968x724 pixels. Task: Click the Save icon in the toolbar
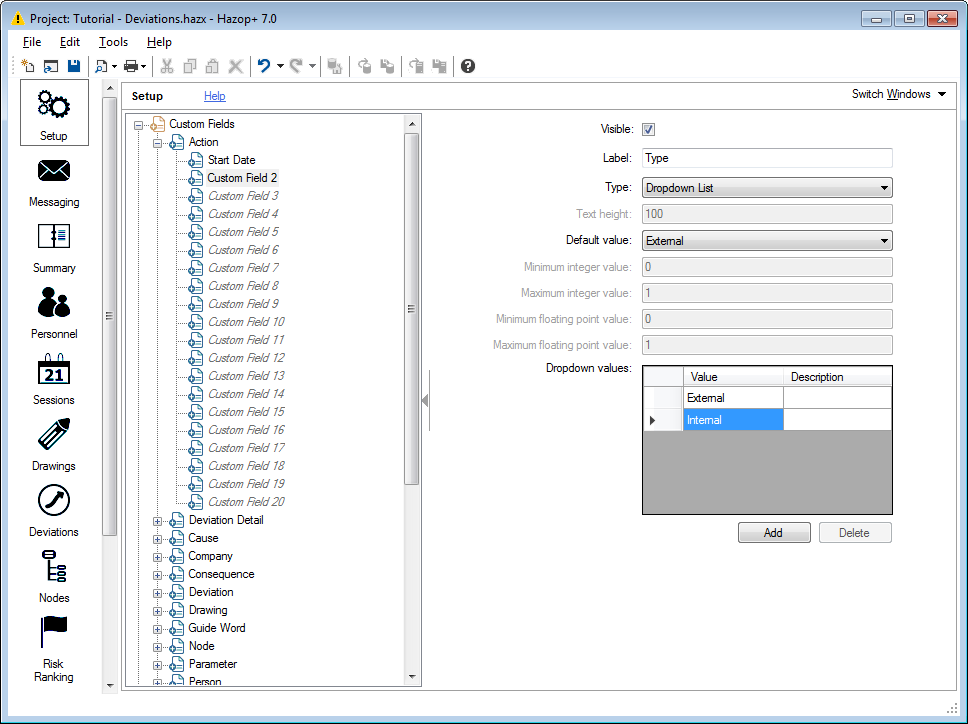pos(73,66)
